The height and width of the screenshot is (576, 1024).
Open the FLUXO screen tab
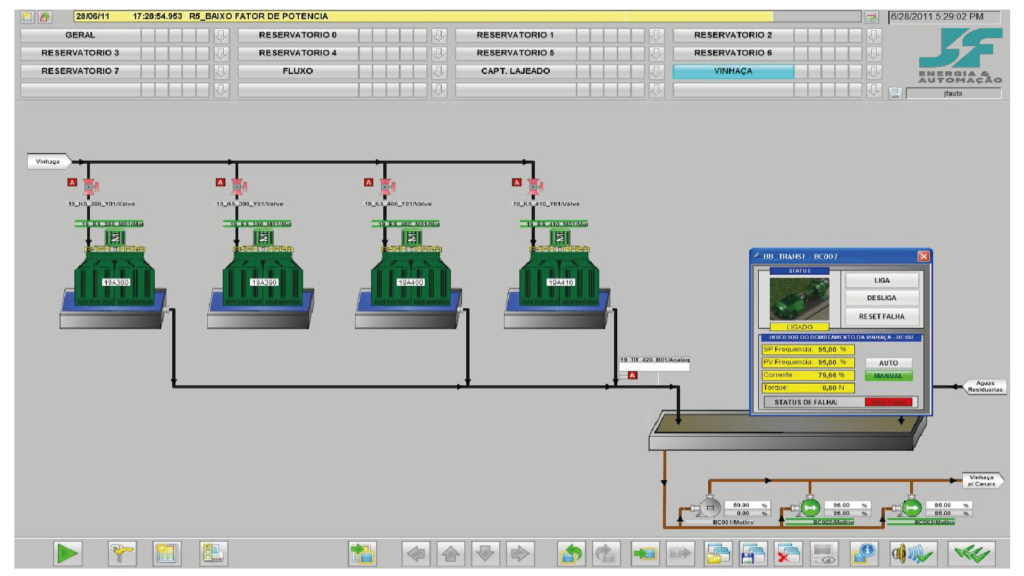[x=298, y=71]
